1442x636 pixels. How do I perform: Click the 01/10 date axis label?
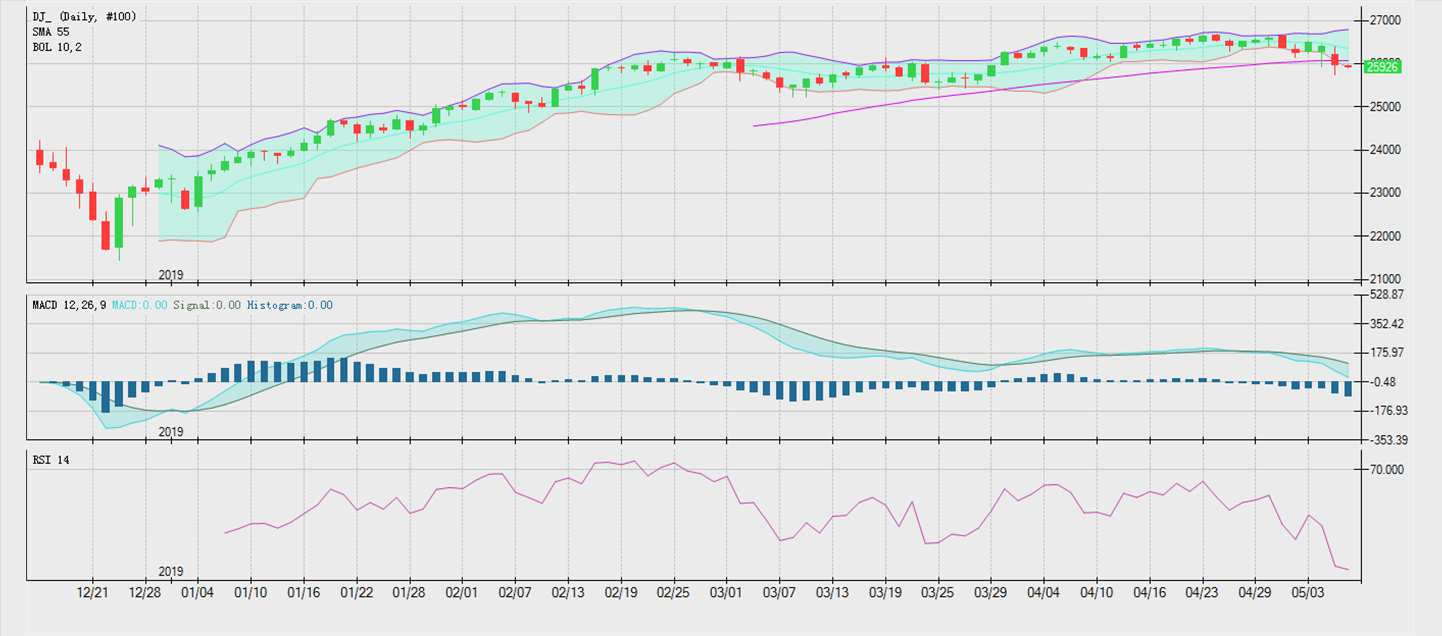[x=250, y=593]
